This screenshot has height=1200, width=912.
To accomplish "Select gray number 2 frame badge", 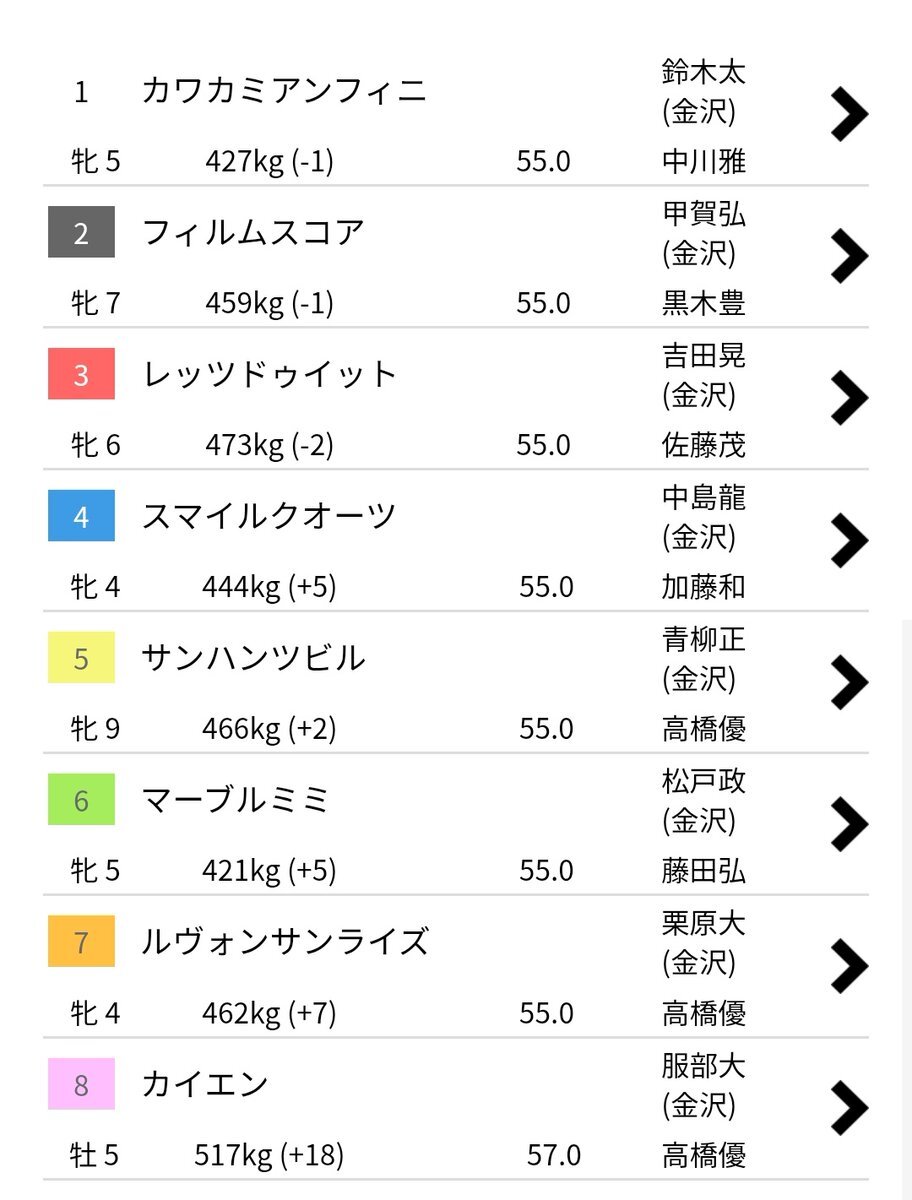I will [x=81, y=232].
